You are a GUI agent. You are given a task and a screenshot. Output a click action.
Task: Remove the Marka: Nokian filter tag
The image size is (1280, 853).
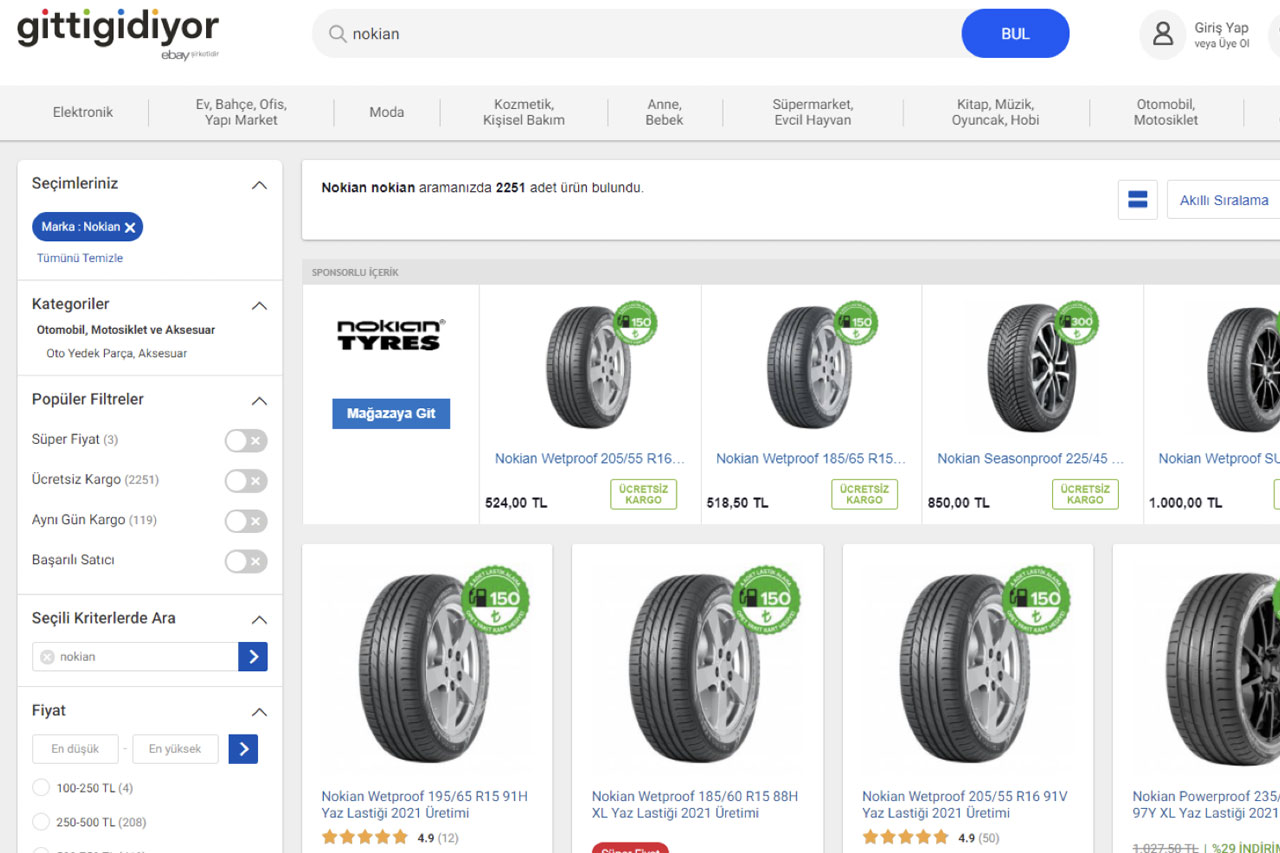tap(130, 227)
